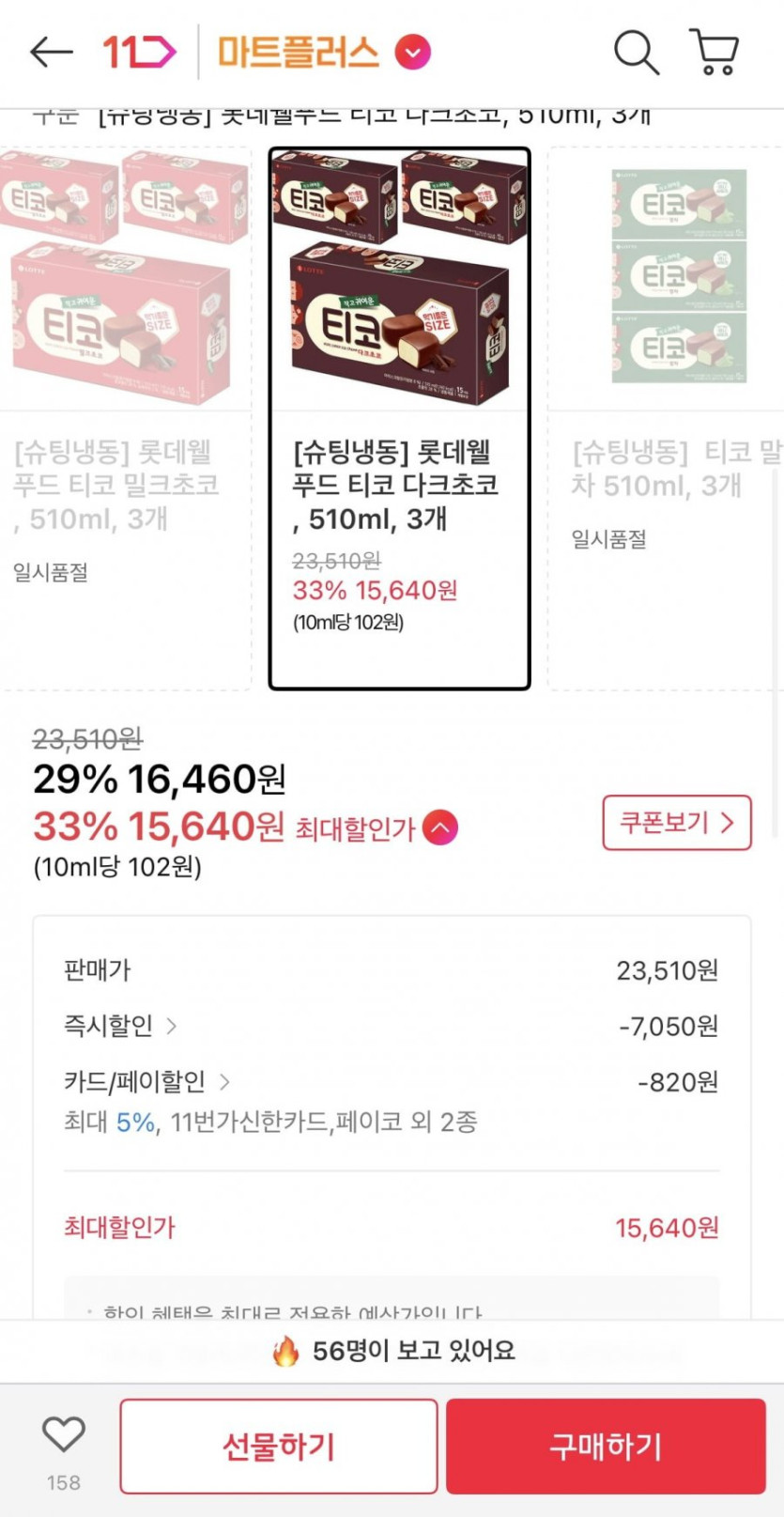The image size is (784, 1517).
Task: Tap the back arrow icon
Action: [52, 53]
